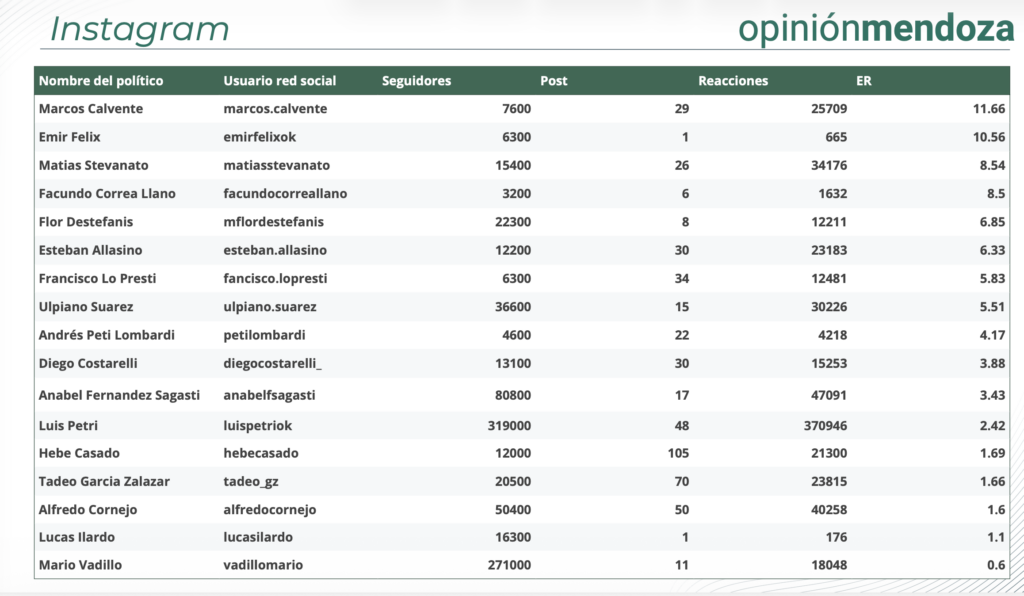Click the ER column header
This screenshot has width=1024, height=596.
(x=864, y=81)
